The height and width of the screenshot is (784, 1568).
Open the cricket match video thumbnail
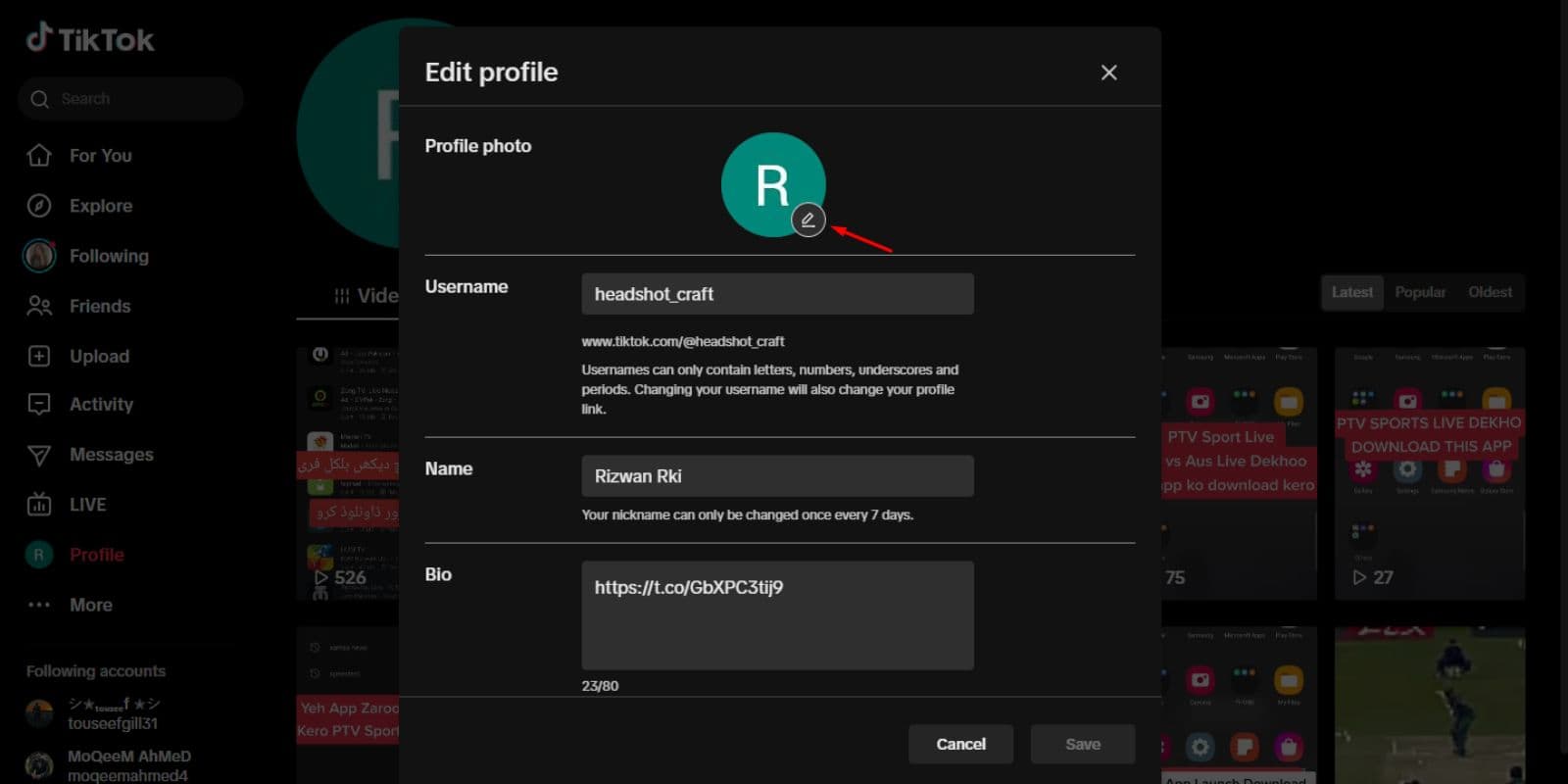(1430, 706)
